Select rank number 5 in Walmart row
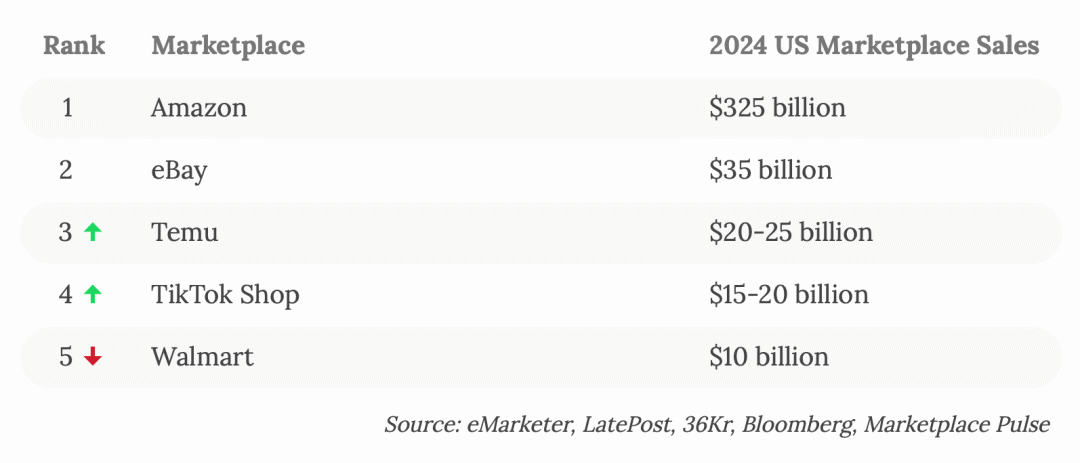The image size is (1080, 463). (x=66, y=356)
